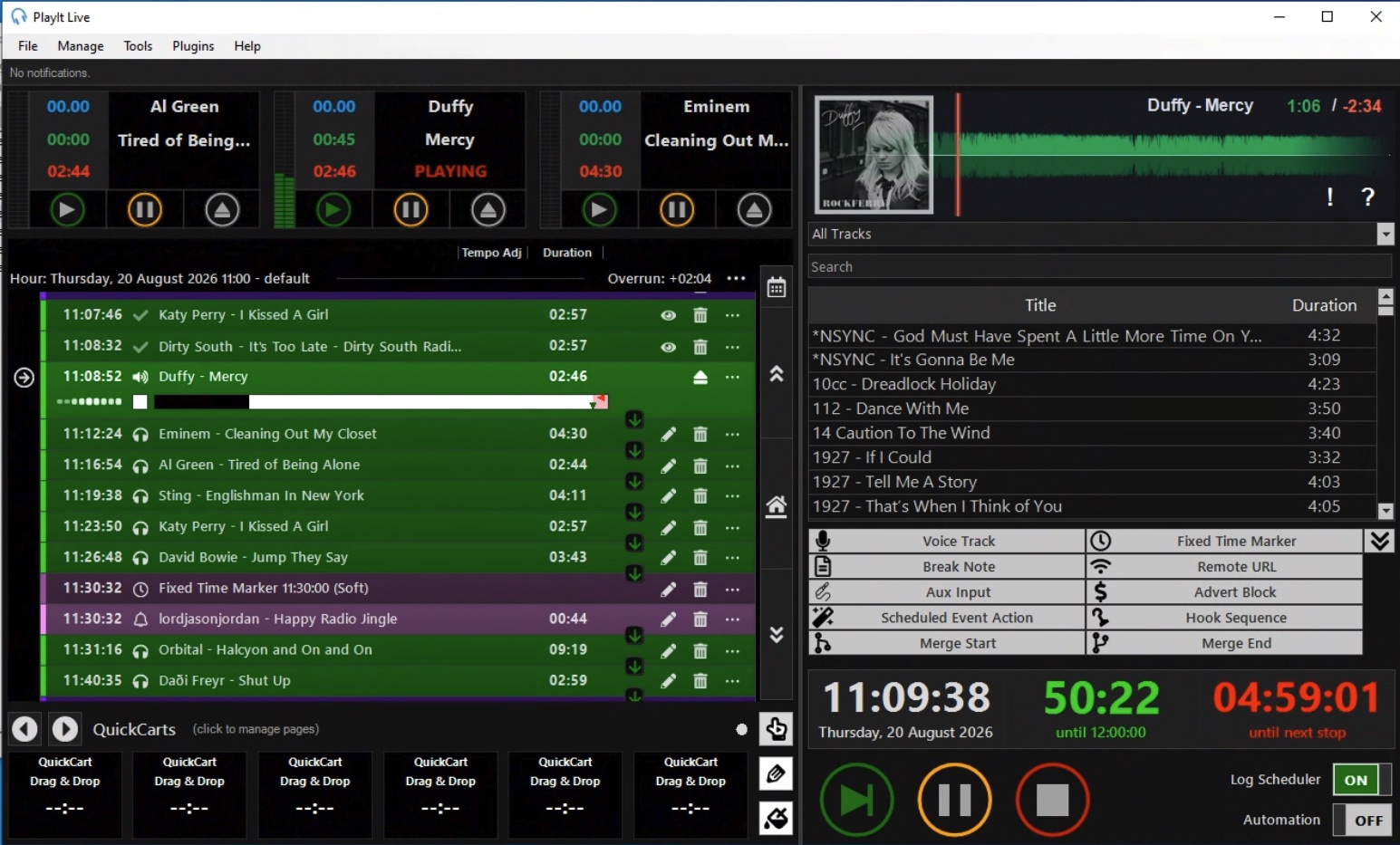Viewport: 1400px width, 845px height.
Task: Delete the Sting Englishman In New York row
Action: (x=700, y=496)
